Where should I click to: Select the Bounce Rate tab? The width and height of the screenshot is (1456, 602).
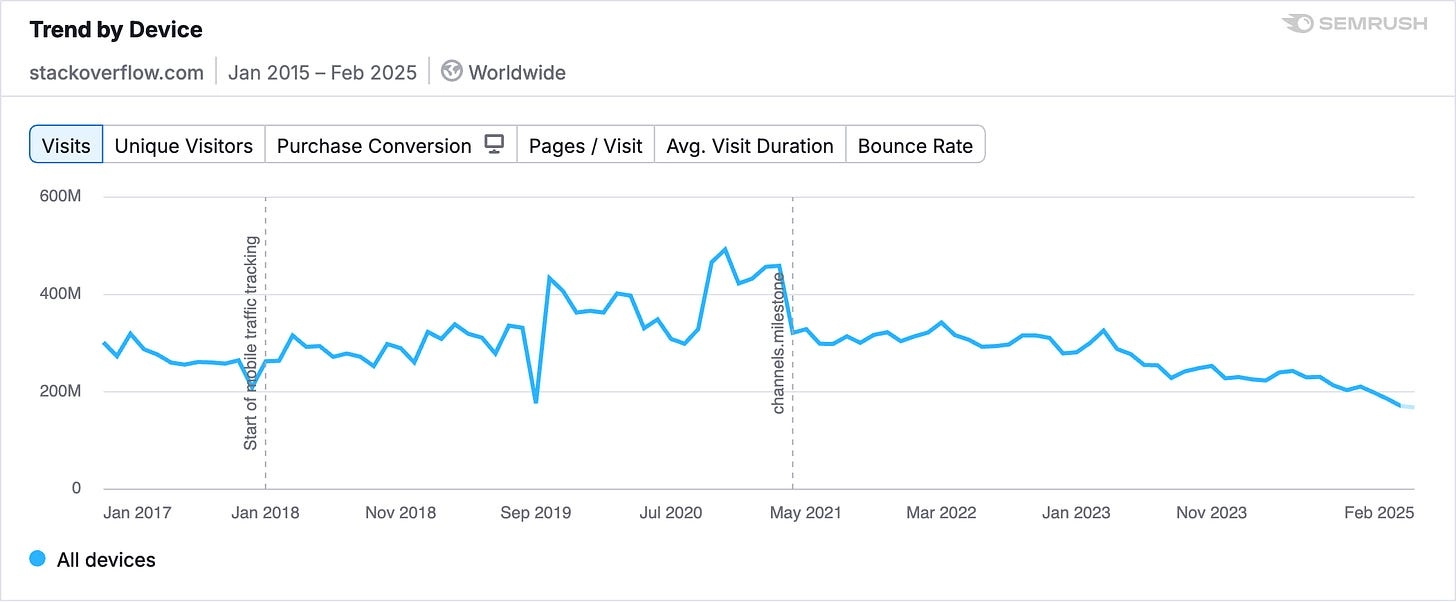[x=915, y=145]
